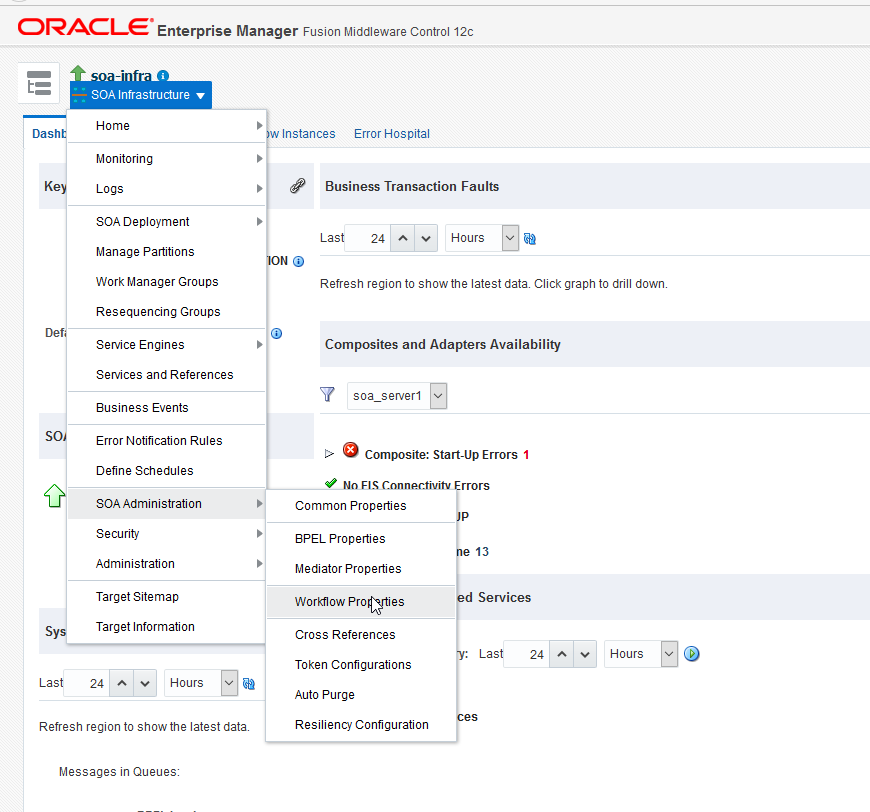Screen dimensions: 870x812
Task: Open the SOA Administration submenu
Action: 166,504
